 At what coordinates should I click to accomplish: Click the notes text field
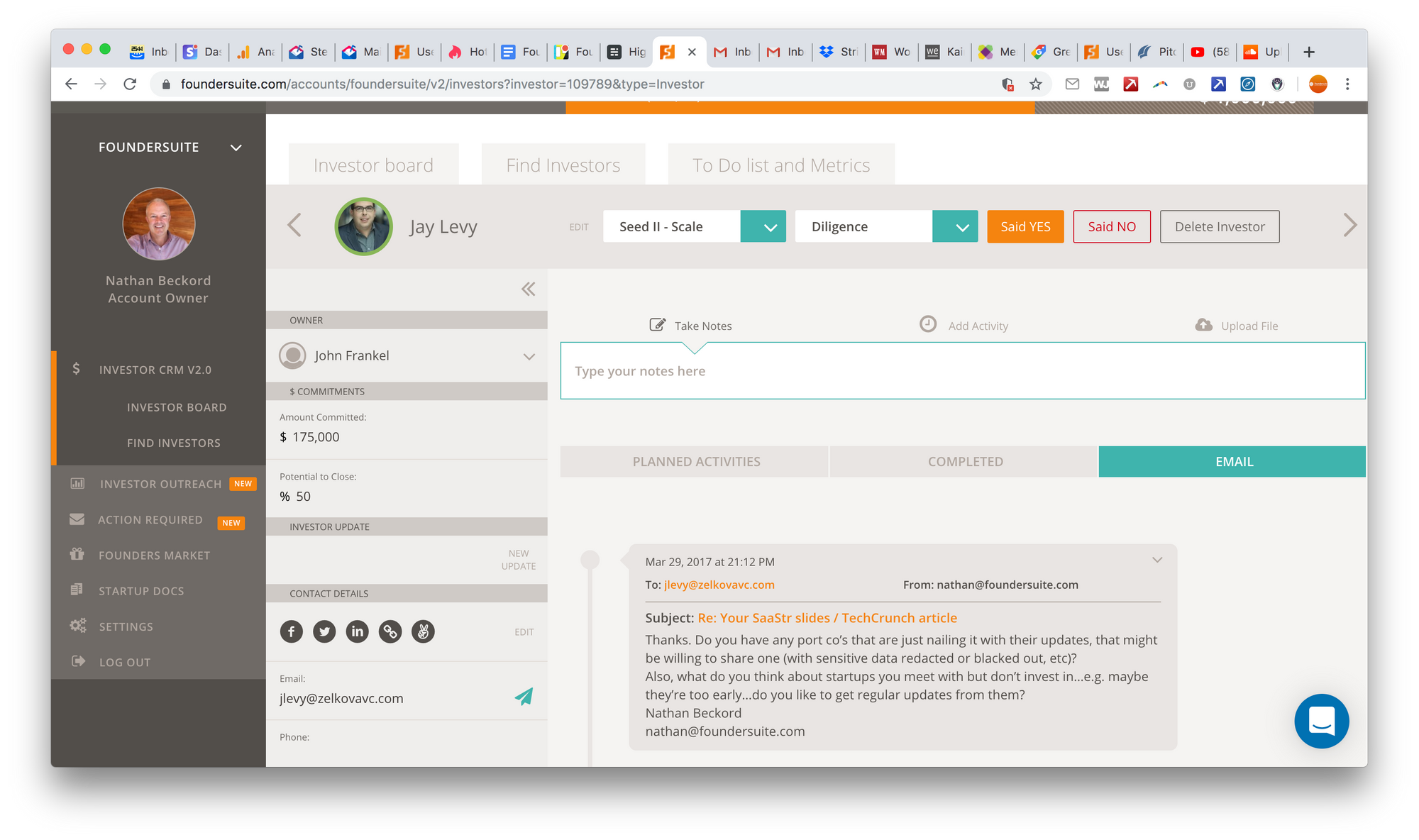(962, 371)
